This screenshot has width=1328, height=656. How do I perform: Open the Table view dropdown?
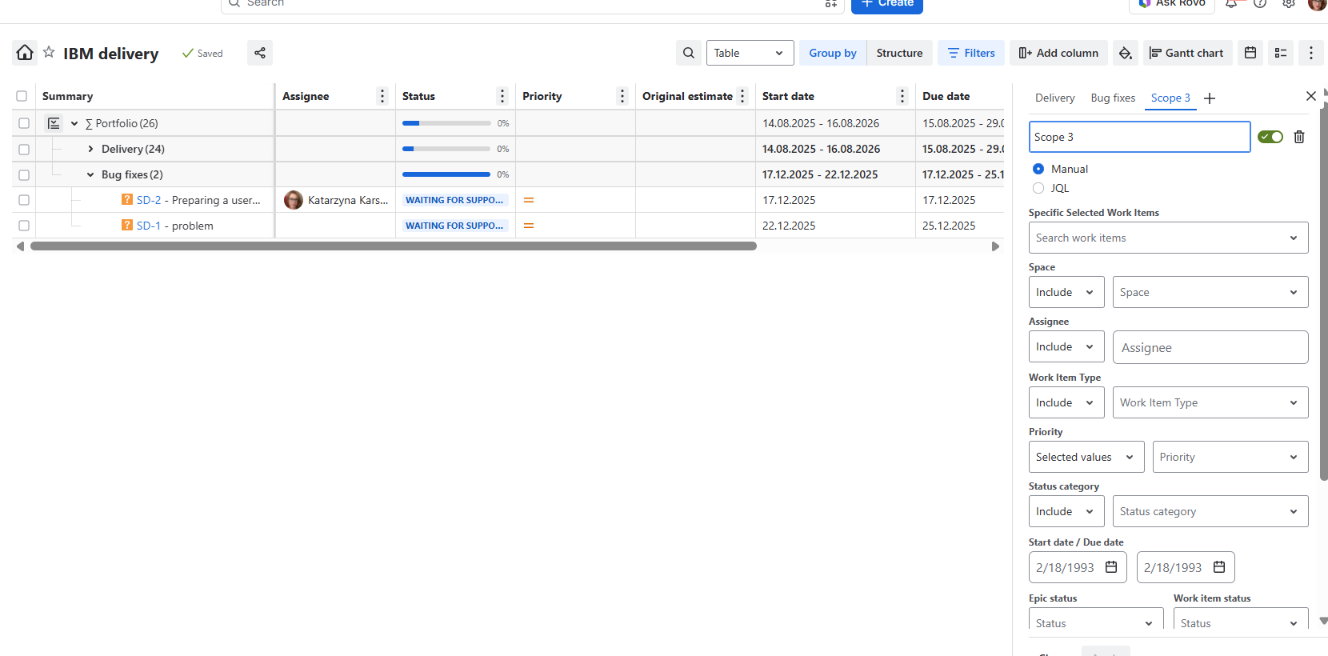(750, 53)
